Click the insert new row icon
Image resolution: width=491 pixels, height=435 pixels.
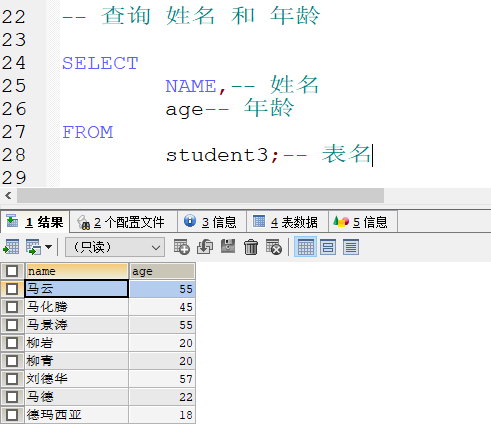click(x=182, y=247)
